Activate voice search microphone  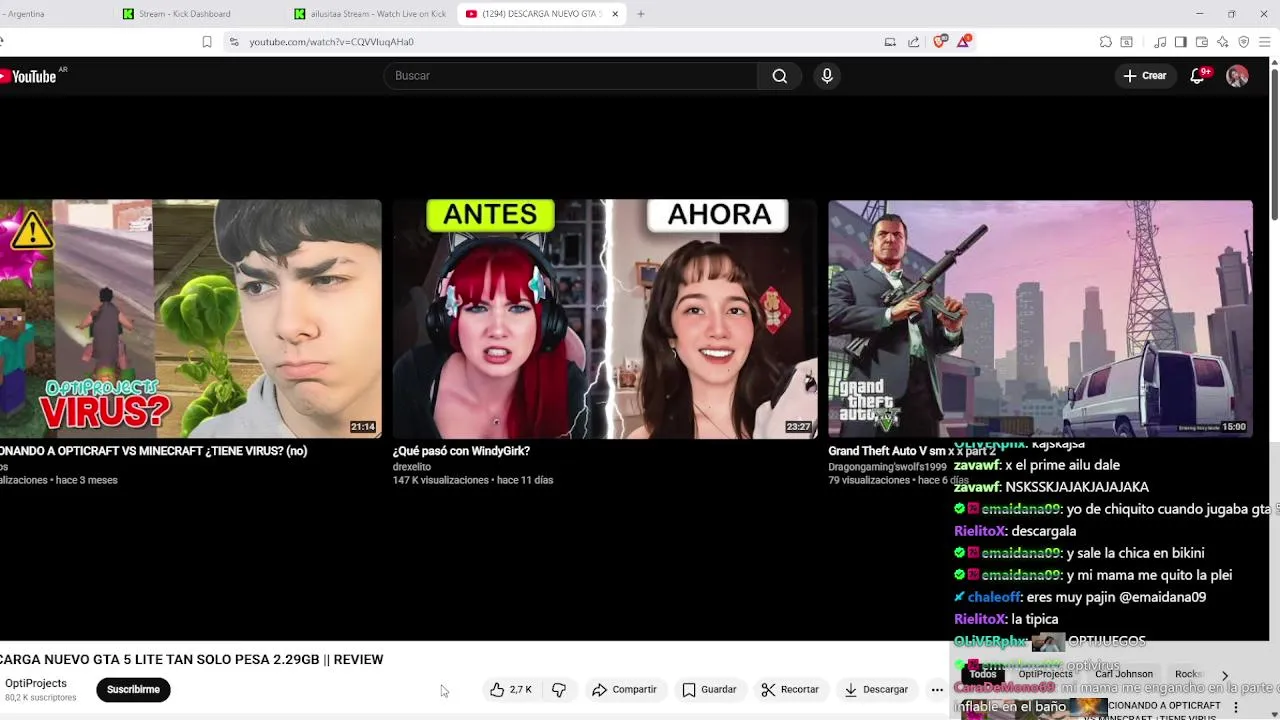[x=826, y=76]
